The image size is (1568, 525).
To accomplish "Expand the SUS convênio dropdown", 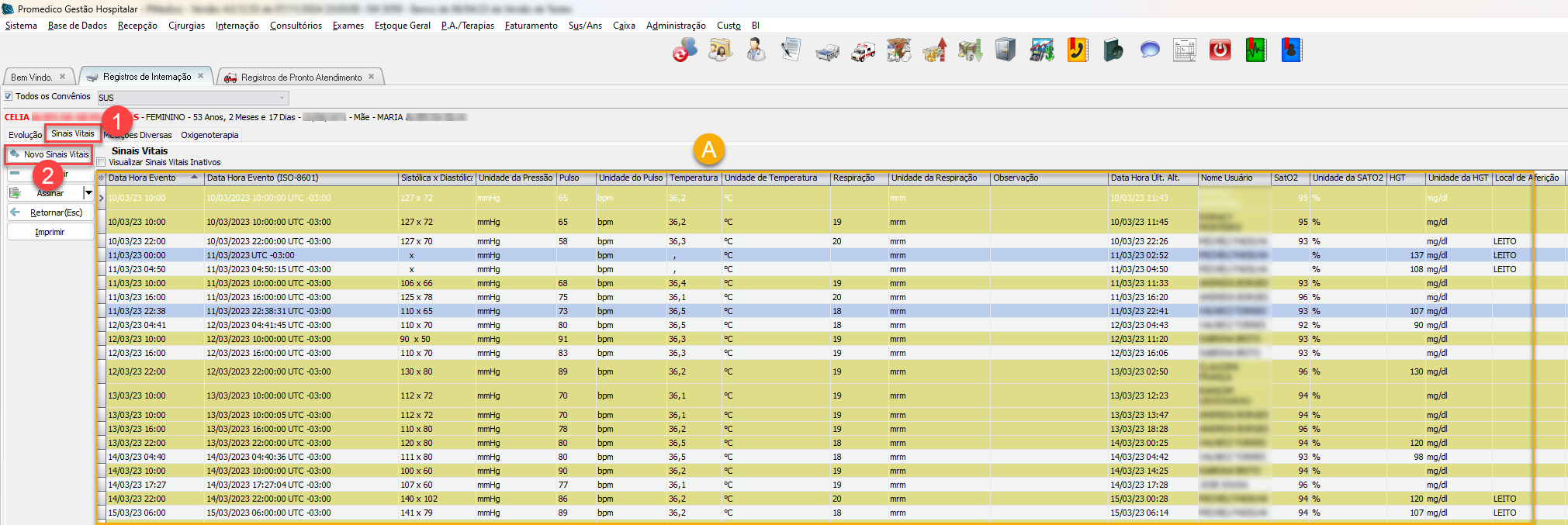I will [282, 98].
